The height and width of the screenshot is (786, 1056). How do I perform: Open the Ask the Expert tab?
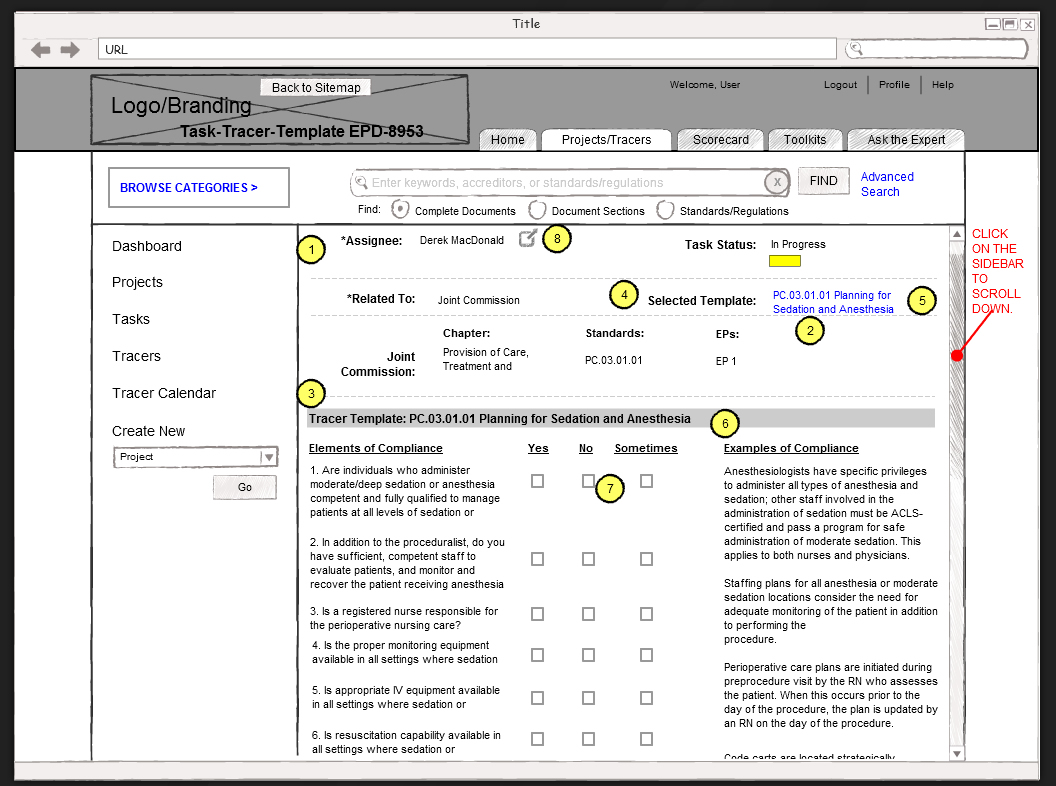click(906, 139)
